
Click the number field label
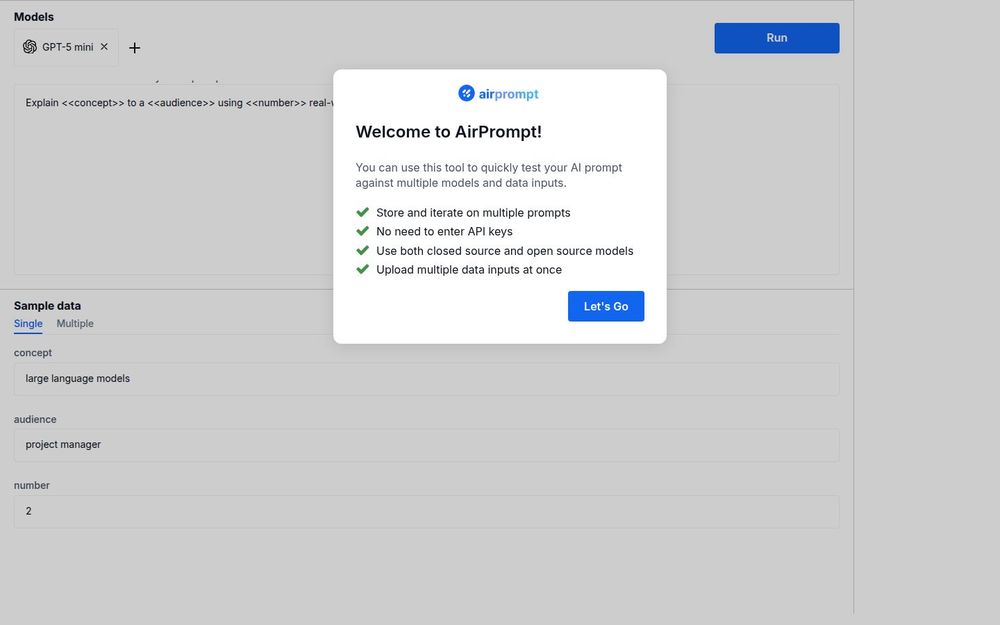[x=31, y=485]
